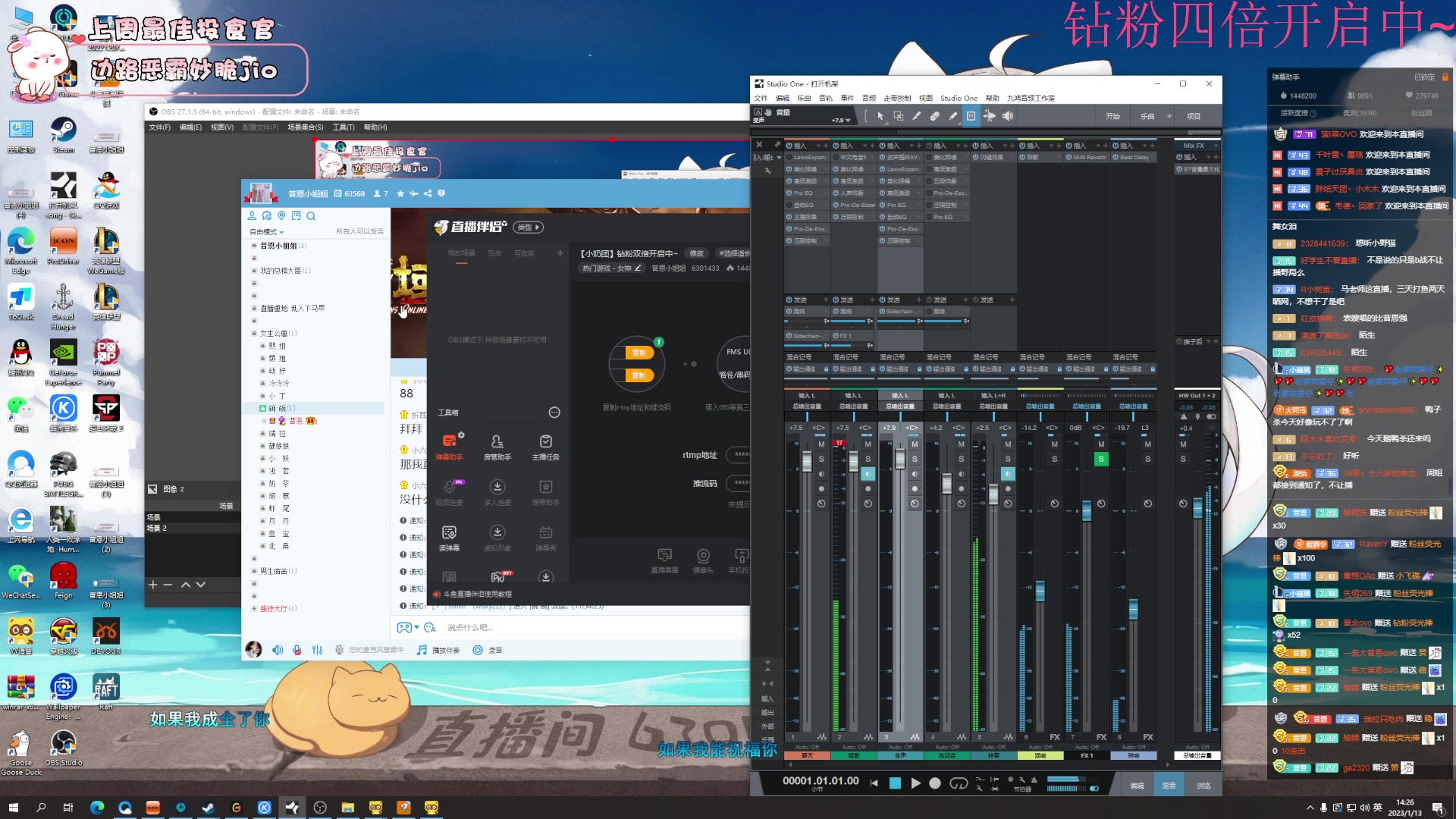Toggle loop playback in transport bar
This screenshot has height=819, width=1456.
pyautogui.click(x=959, y=783)
